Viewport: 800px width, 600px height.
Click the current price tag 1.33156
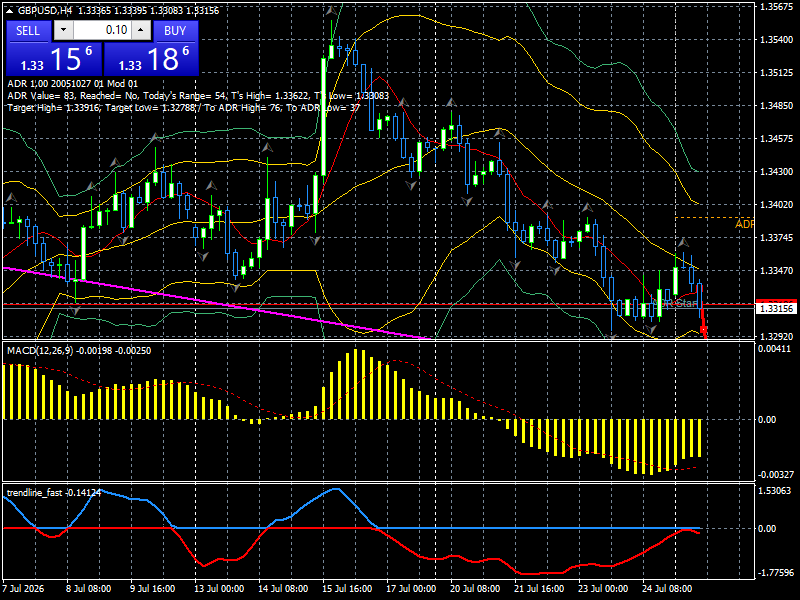click(x=777, y=308)
